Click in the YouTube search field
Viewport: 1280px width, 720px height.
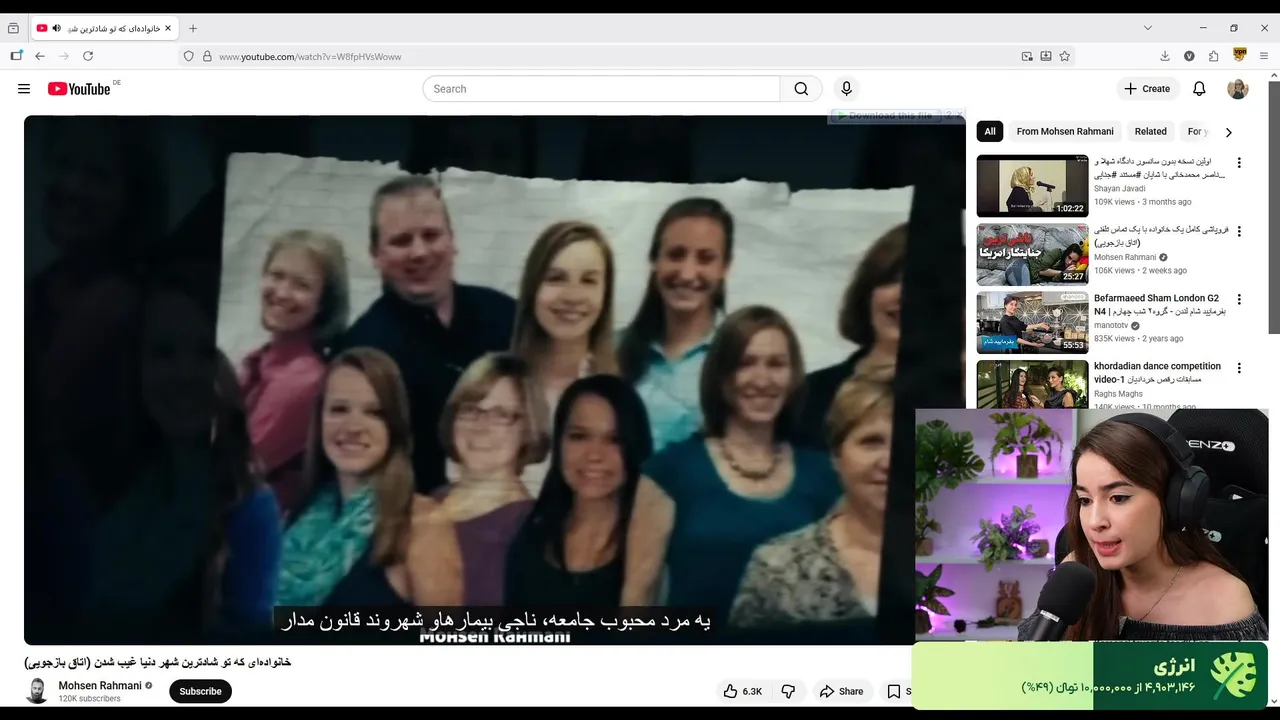point(602,89)
